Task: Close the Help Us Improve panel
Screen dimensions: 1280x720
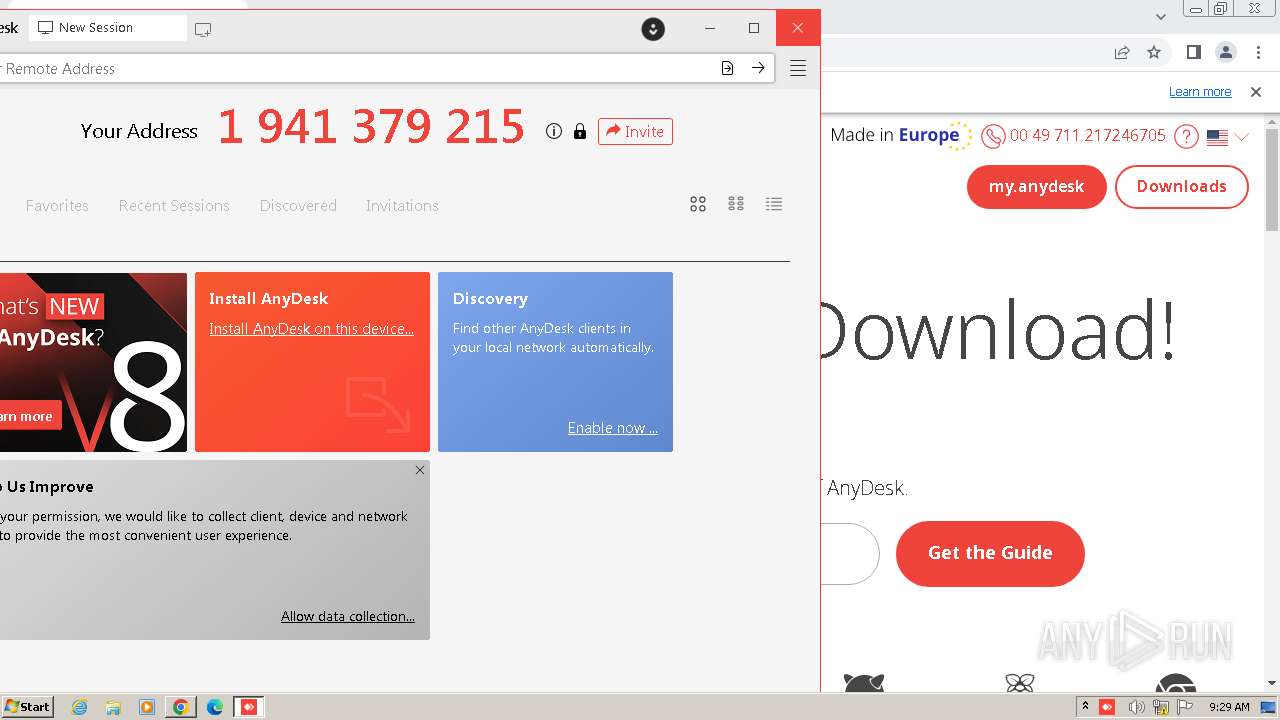Action: coord(420,470)
